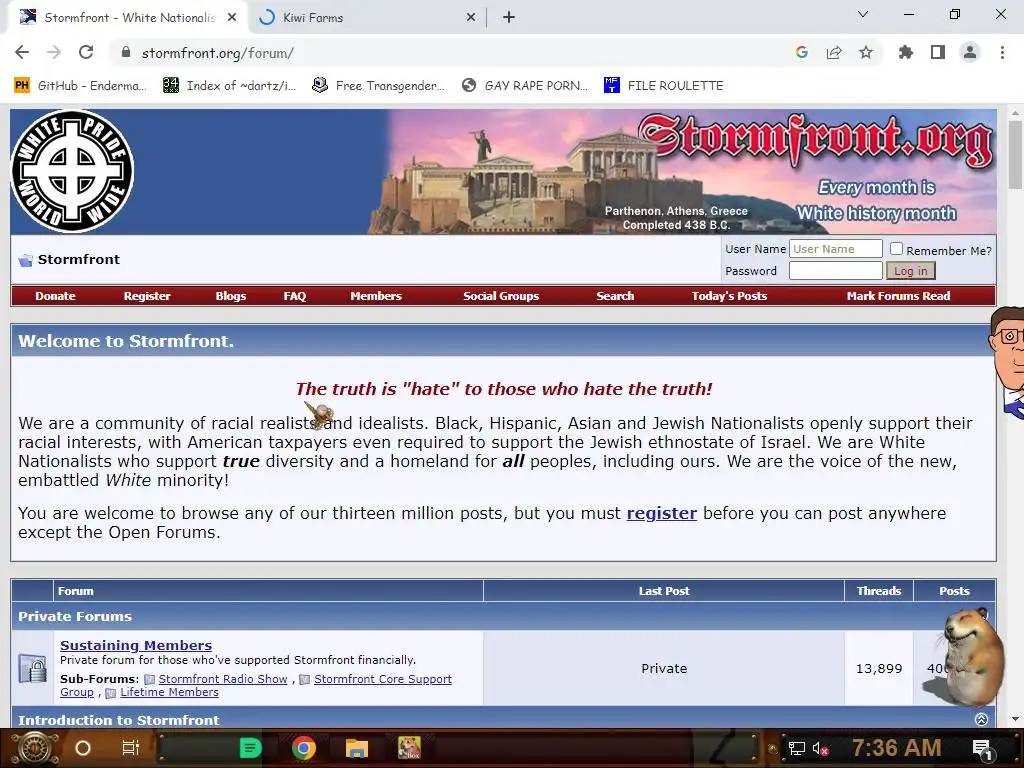1024x768 pixels.
Task: Click the 7:36 AM taskbar clock
Action: [897, 748]
